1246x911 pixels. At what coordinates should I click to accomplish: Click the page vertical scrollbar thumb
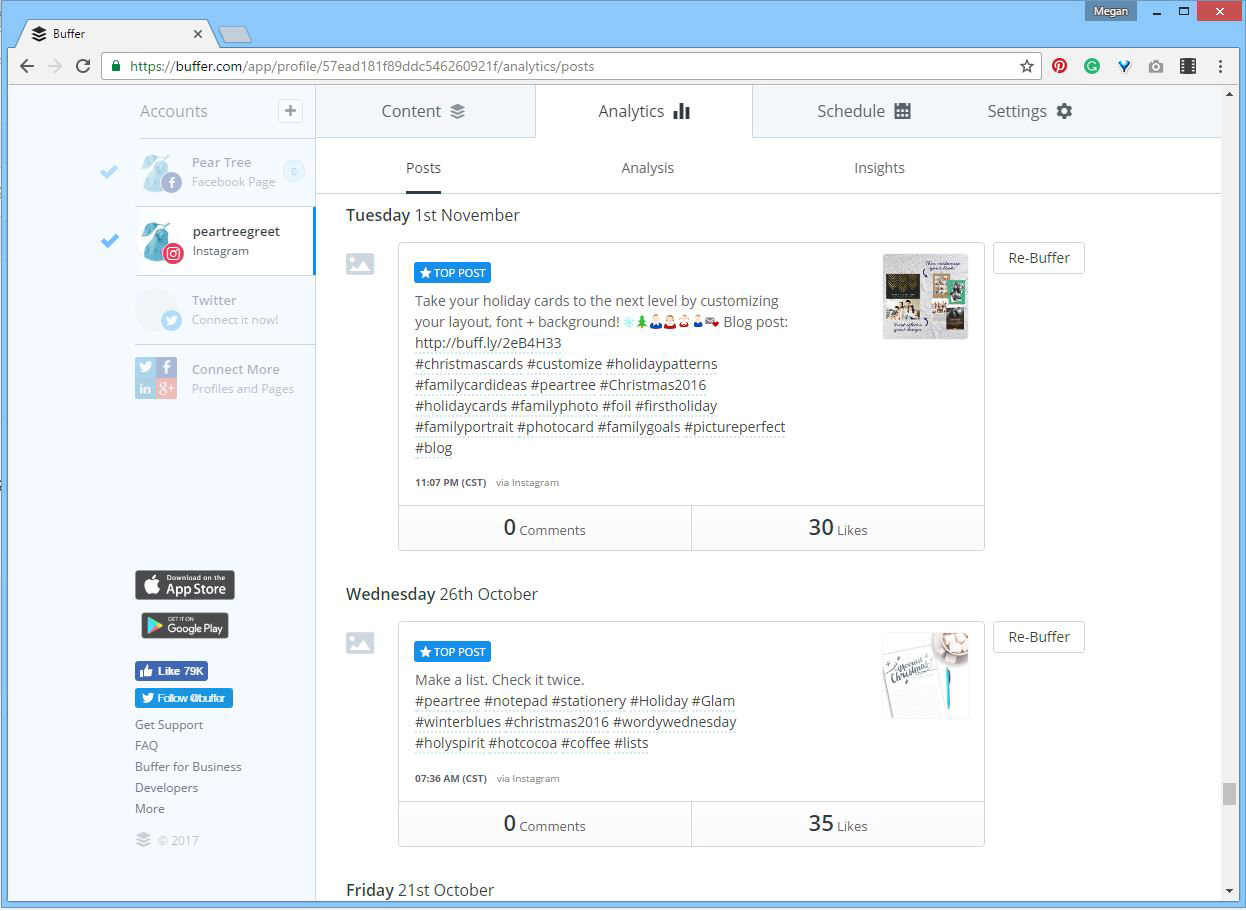tap(1229, 793)
